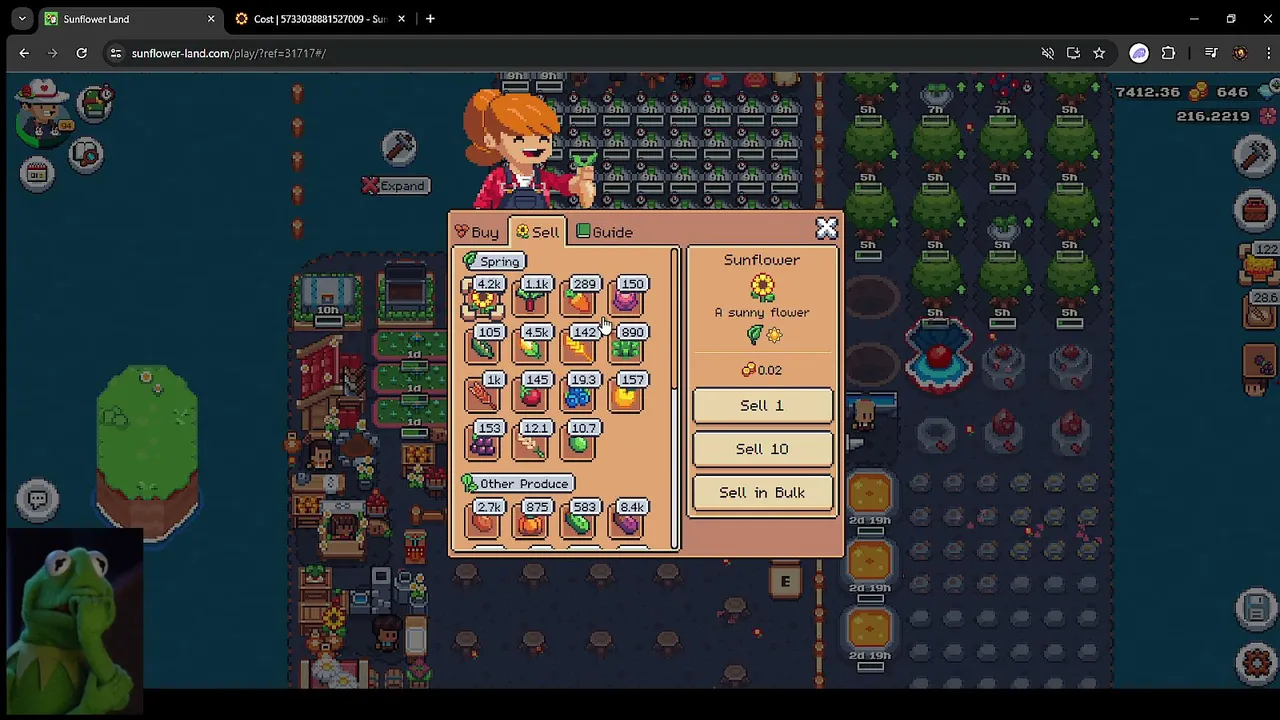Open the browser media controls
Screen dimensions: 1280x720
pyautogui.click(x=1211, y=53)
